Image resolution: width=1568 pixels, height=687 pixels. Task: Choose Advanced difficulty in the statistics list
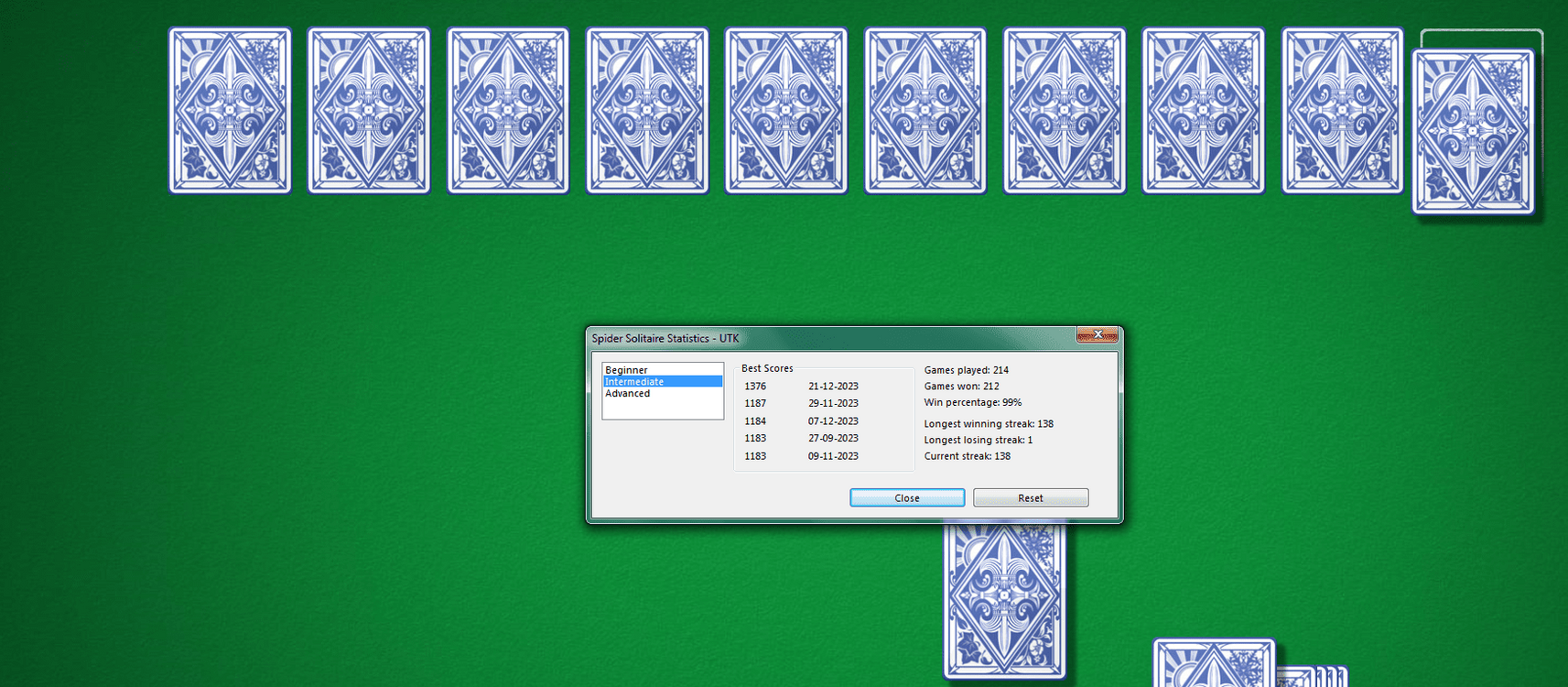pos(628,394)
